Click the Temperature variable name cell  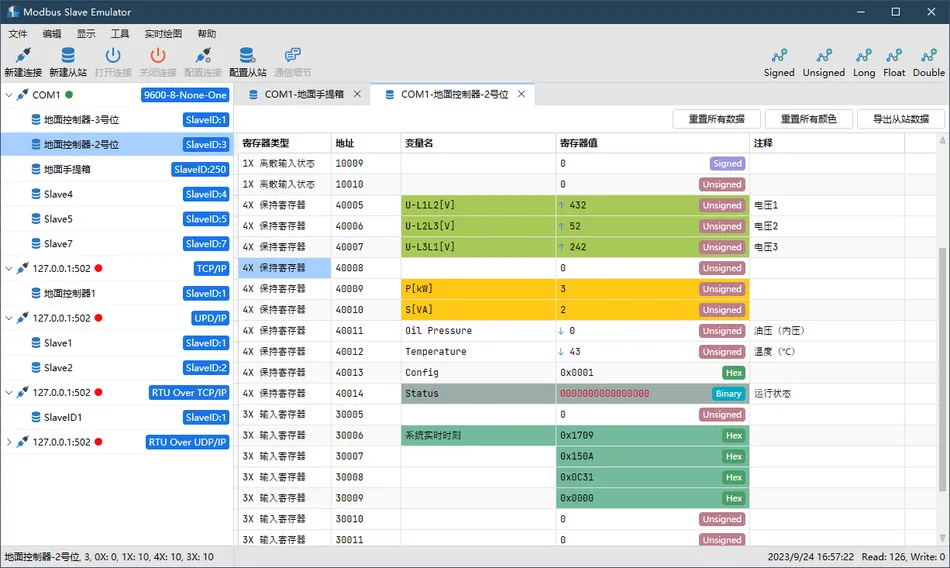478,352
